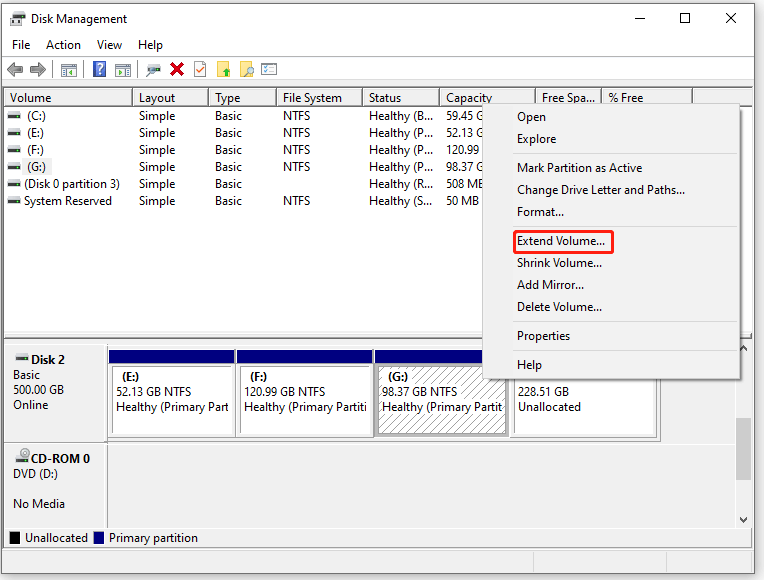Click NTFS file system cell for C:
Image resolution: width=764 pixels, height=580 pixels.
click(x=296, y=116)
